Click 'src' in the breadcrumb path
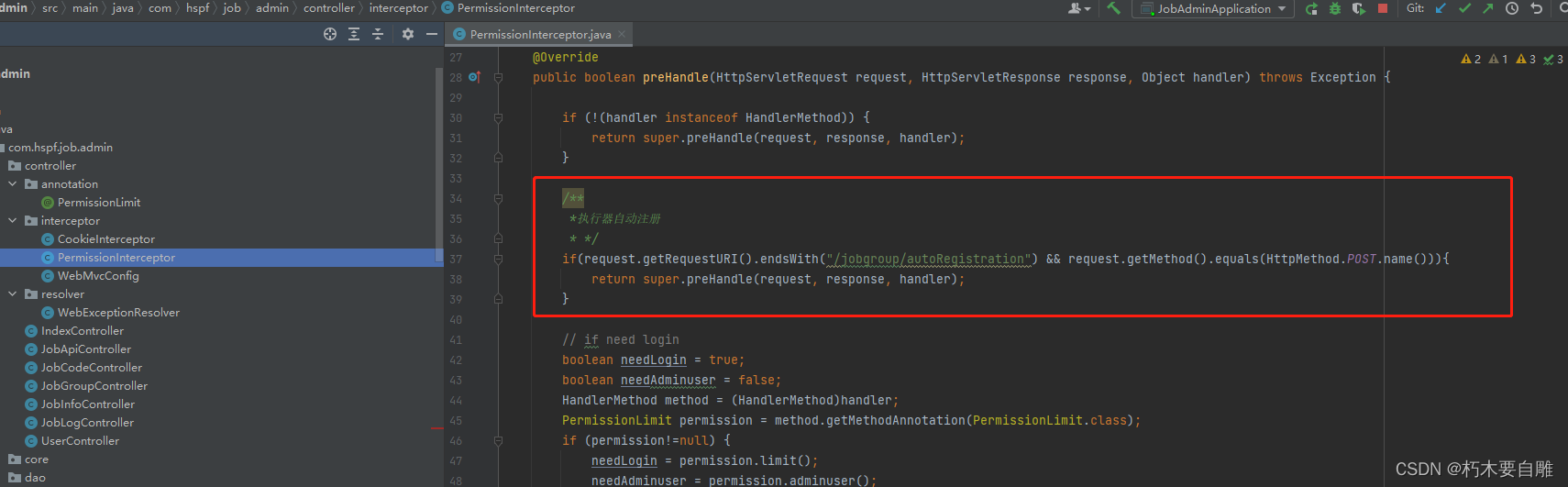Viewport: 1568px width, 487px height. tap(50, 8)
